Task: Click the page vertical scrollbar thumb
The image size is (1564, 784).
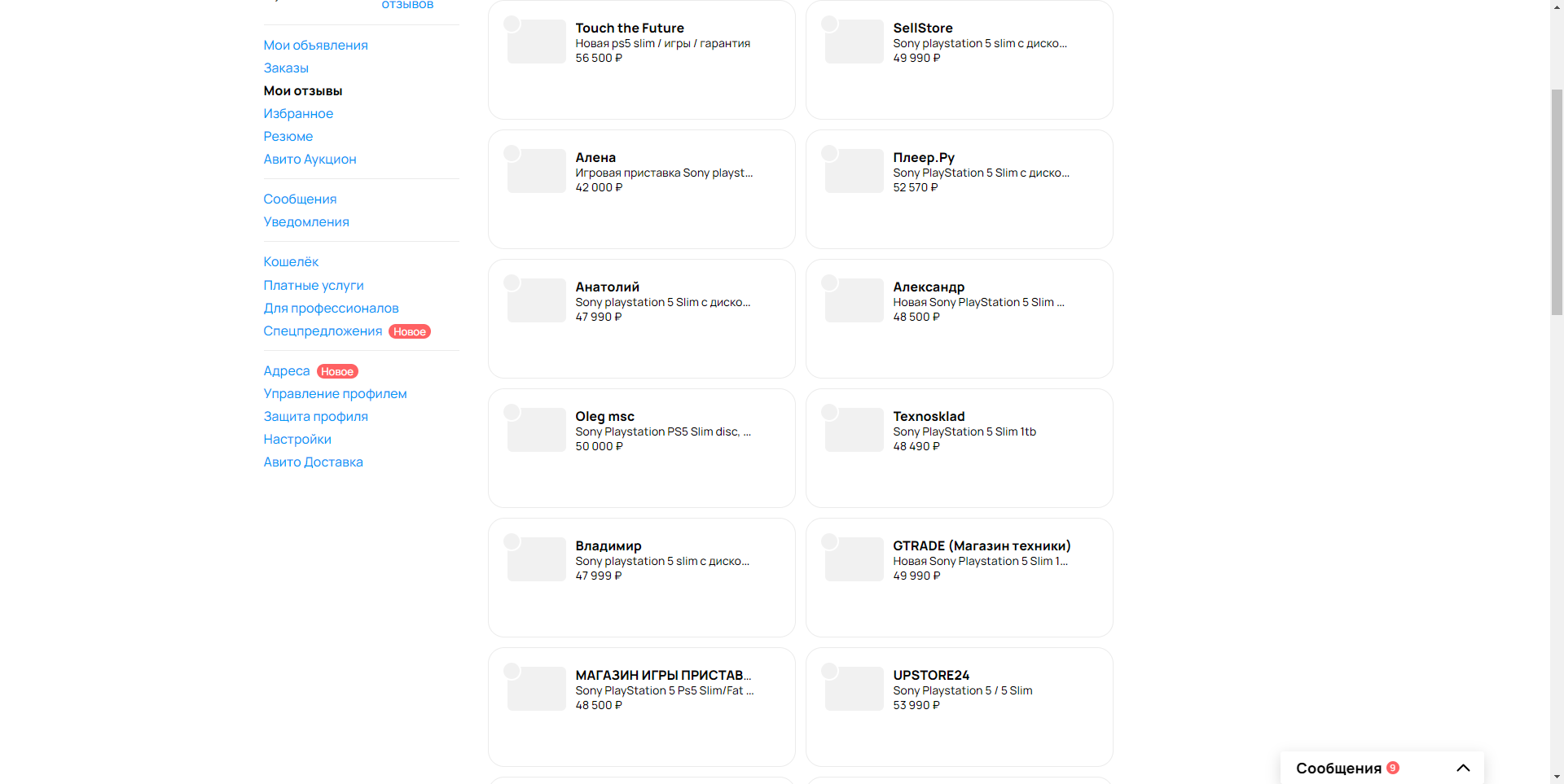Action: (x=1557, y=201)
